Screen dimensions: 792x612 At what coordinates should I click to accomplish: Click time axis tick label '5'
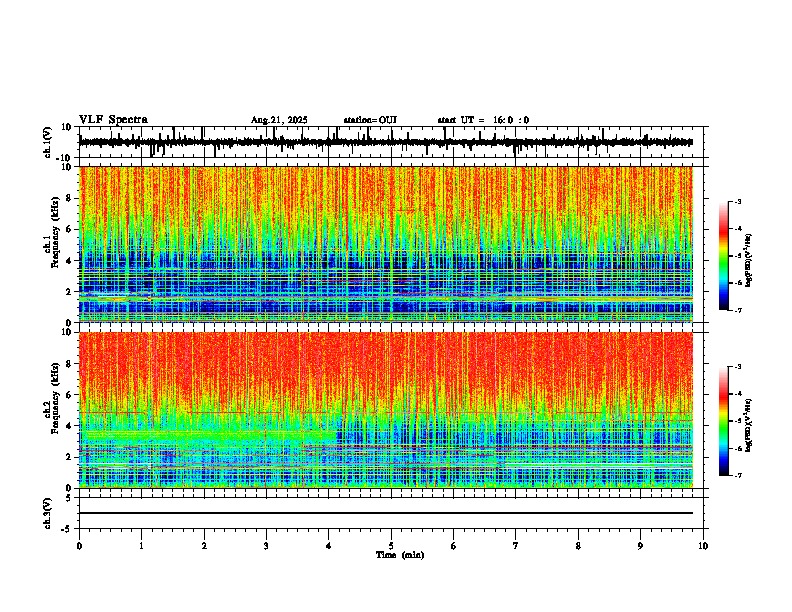click(x=391, y=546)
